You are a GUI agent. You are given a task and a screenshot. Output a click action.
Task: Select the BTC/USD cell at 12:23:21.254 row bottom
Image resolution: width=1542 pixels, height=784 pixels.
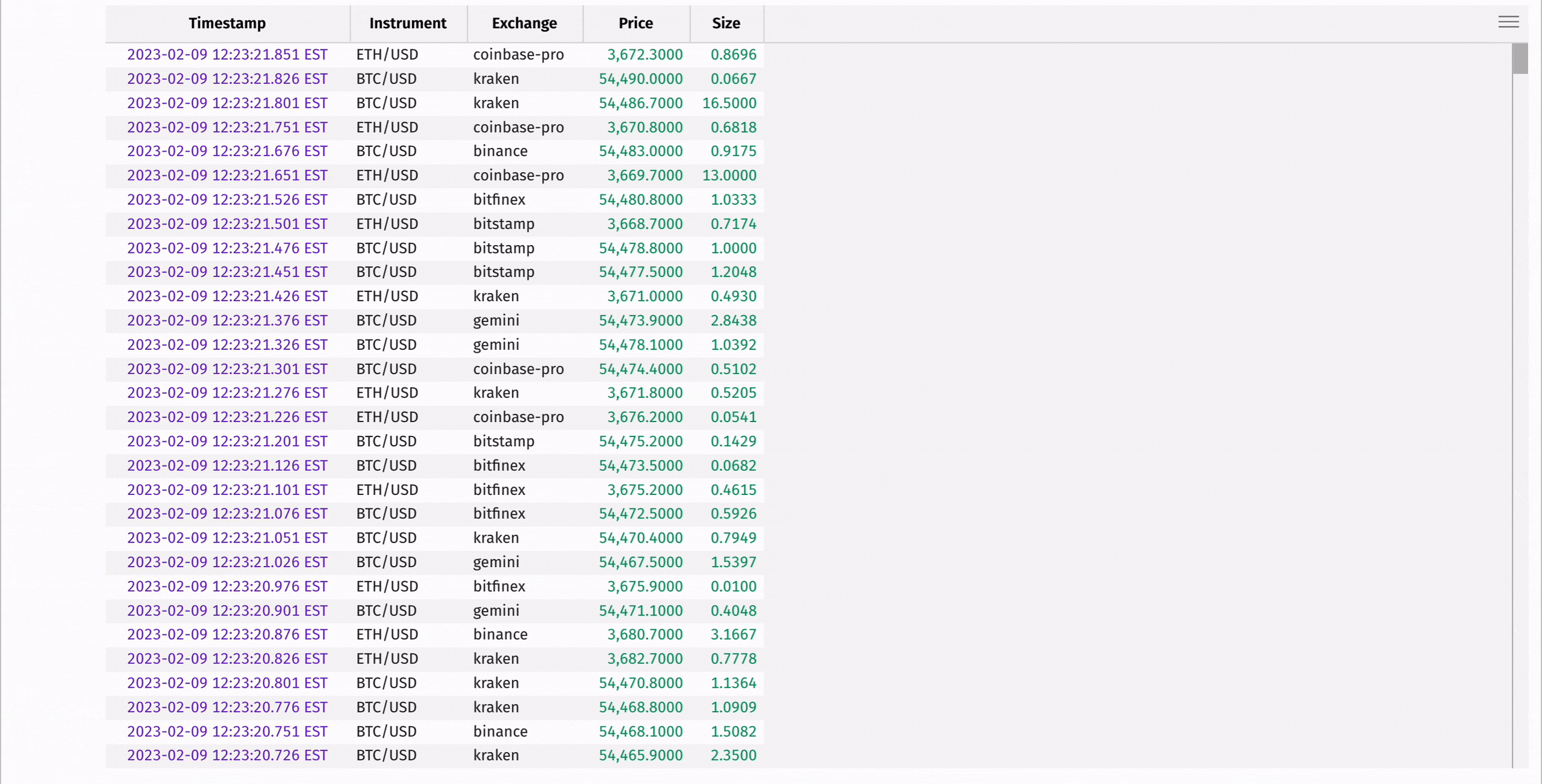(386, 755)
